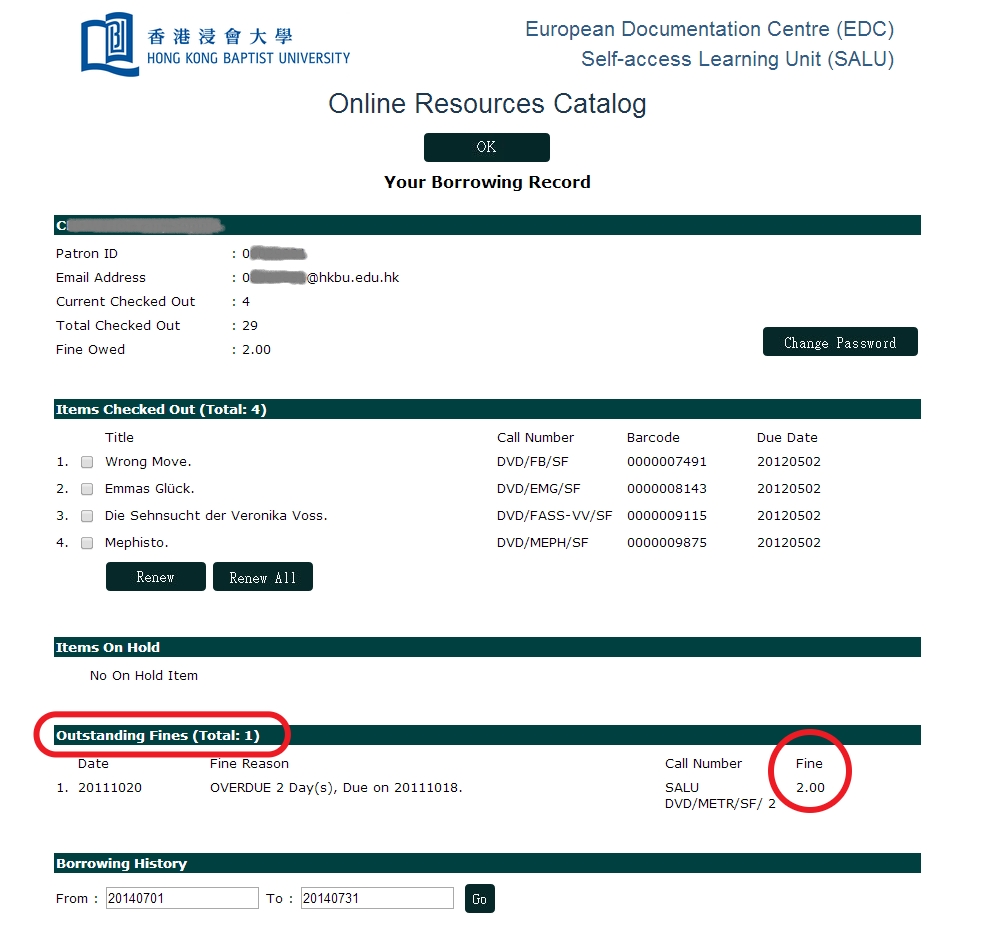Click the Outstanding Fines section header
Image resolution: width=1000 pixels, height=927 pixels.
click(x=158, y=736)
